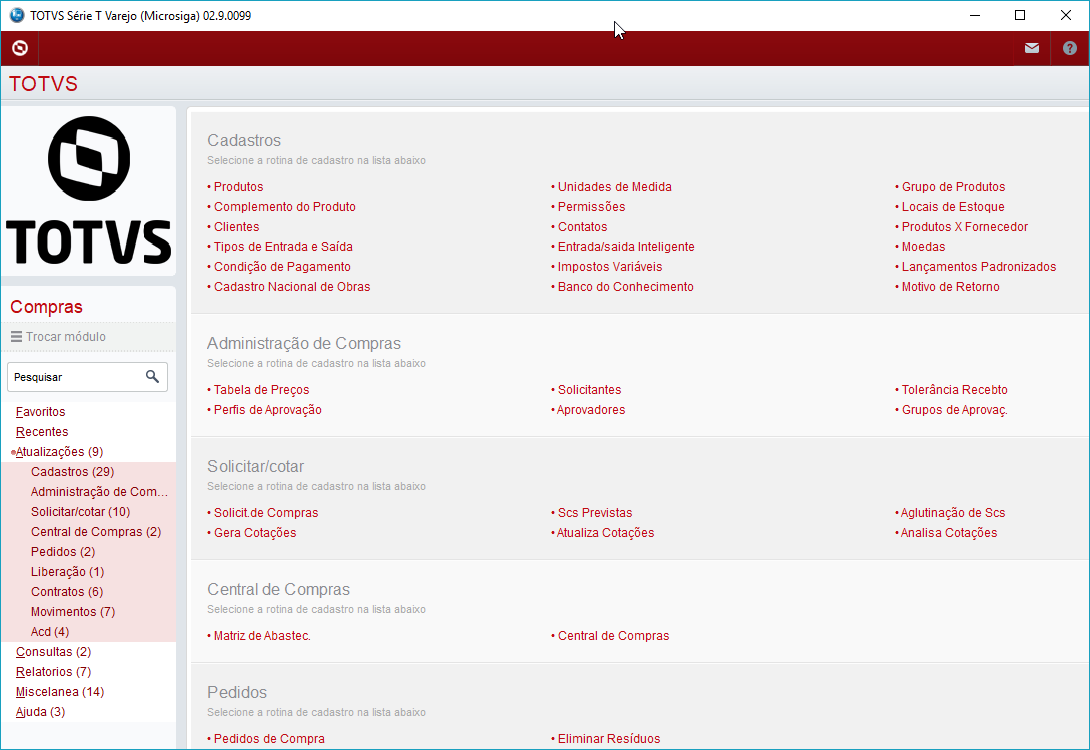
Task: Open Aglutinação de Scs
Action: click(953, 513)
